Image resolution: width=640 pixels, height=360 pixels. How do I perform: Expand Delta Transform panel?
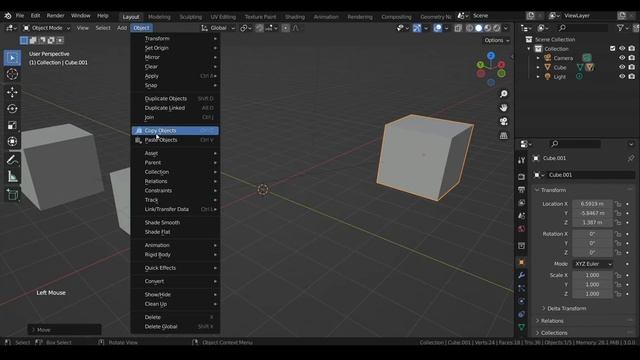(567, 309)
